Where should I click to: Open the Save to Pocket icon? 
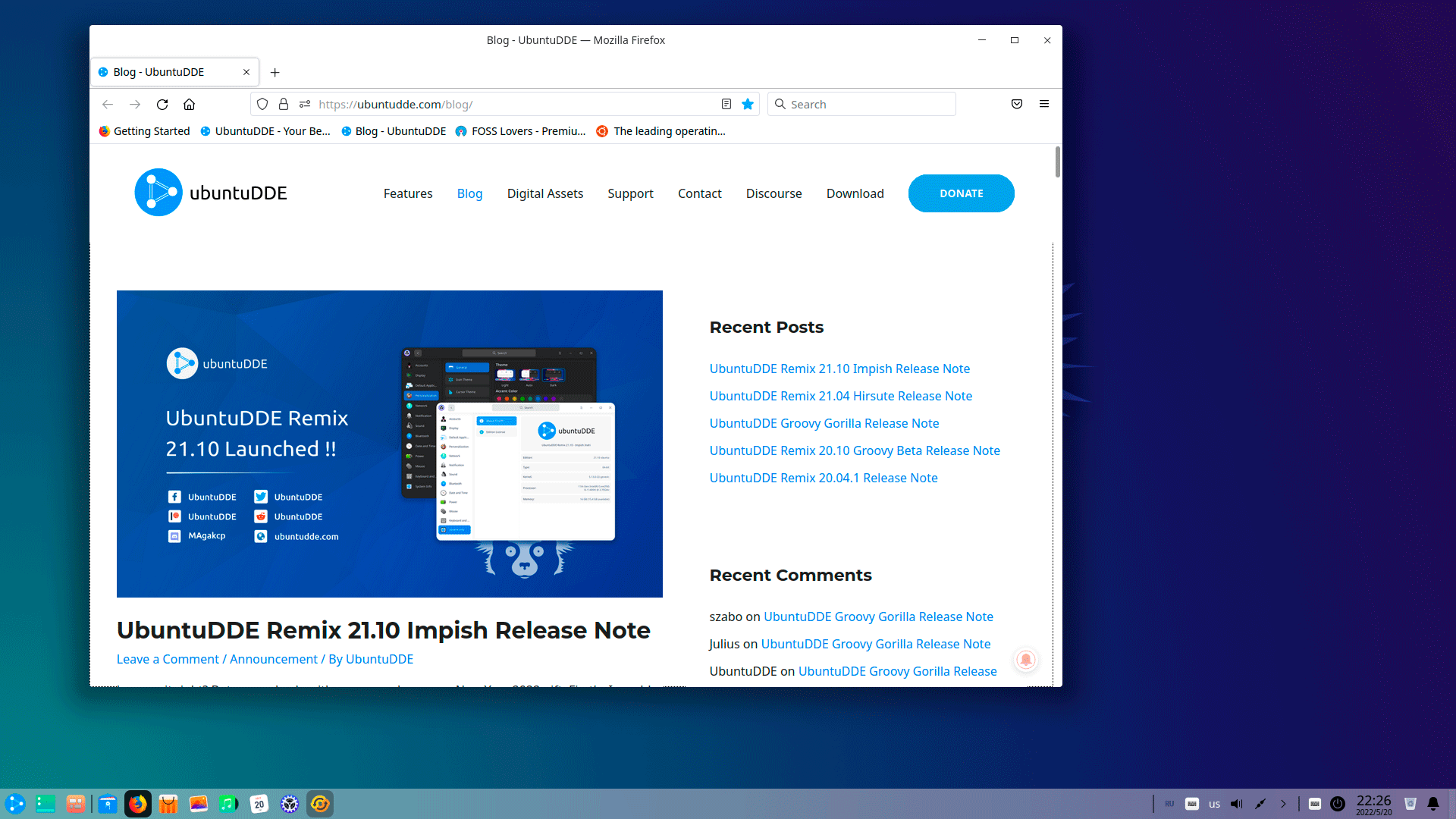click(x=1017, y=105)
